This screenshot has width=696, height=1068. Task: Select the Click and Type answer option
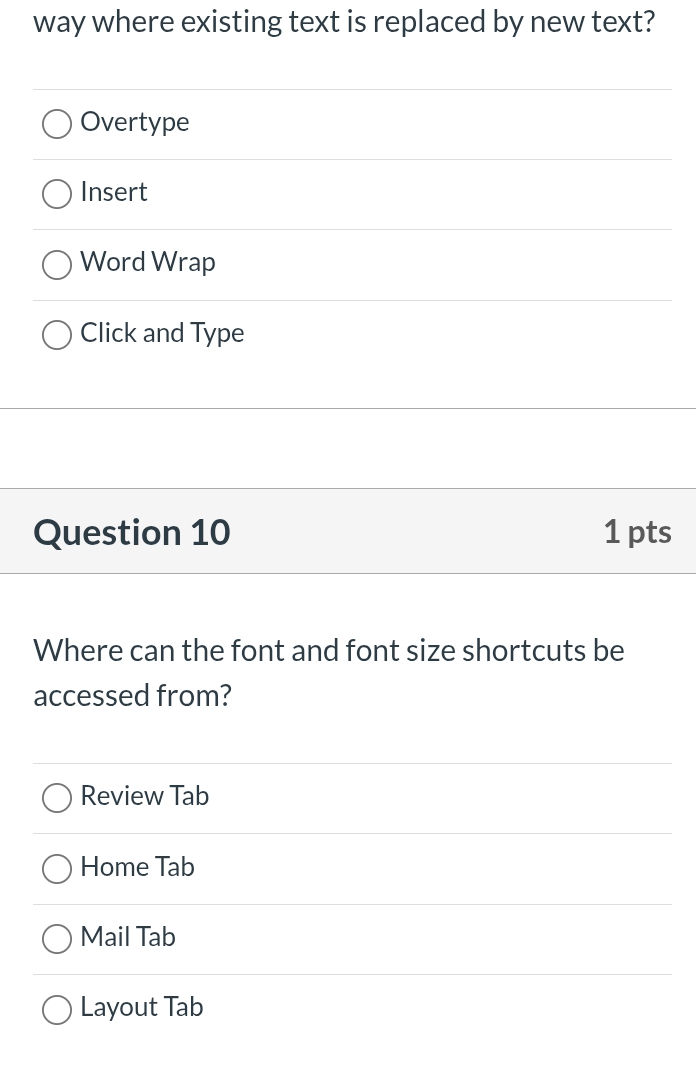click(x=57, y=335)
